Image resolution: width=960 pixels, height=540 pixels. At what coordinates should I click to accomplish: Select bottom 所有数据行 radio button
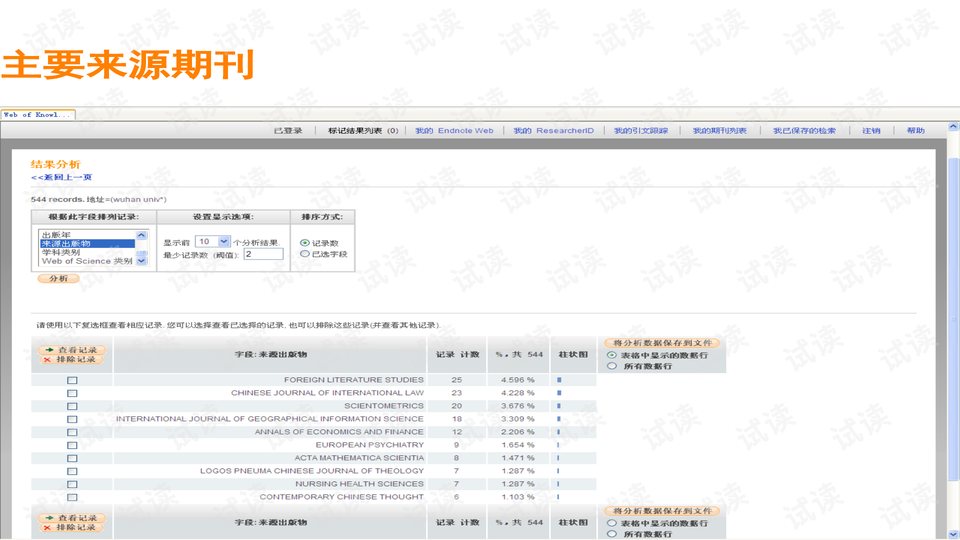tap(612, 534)
